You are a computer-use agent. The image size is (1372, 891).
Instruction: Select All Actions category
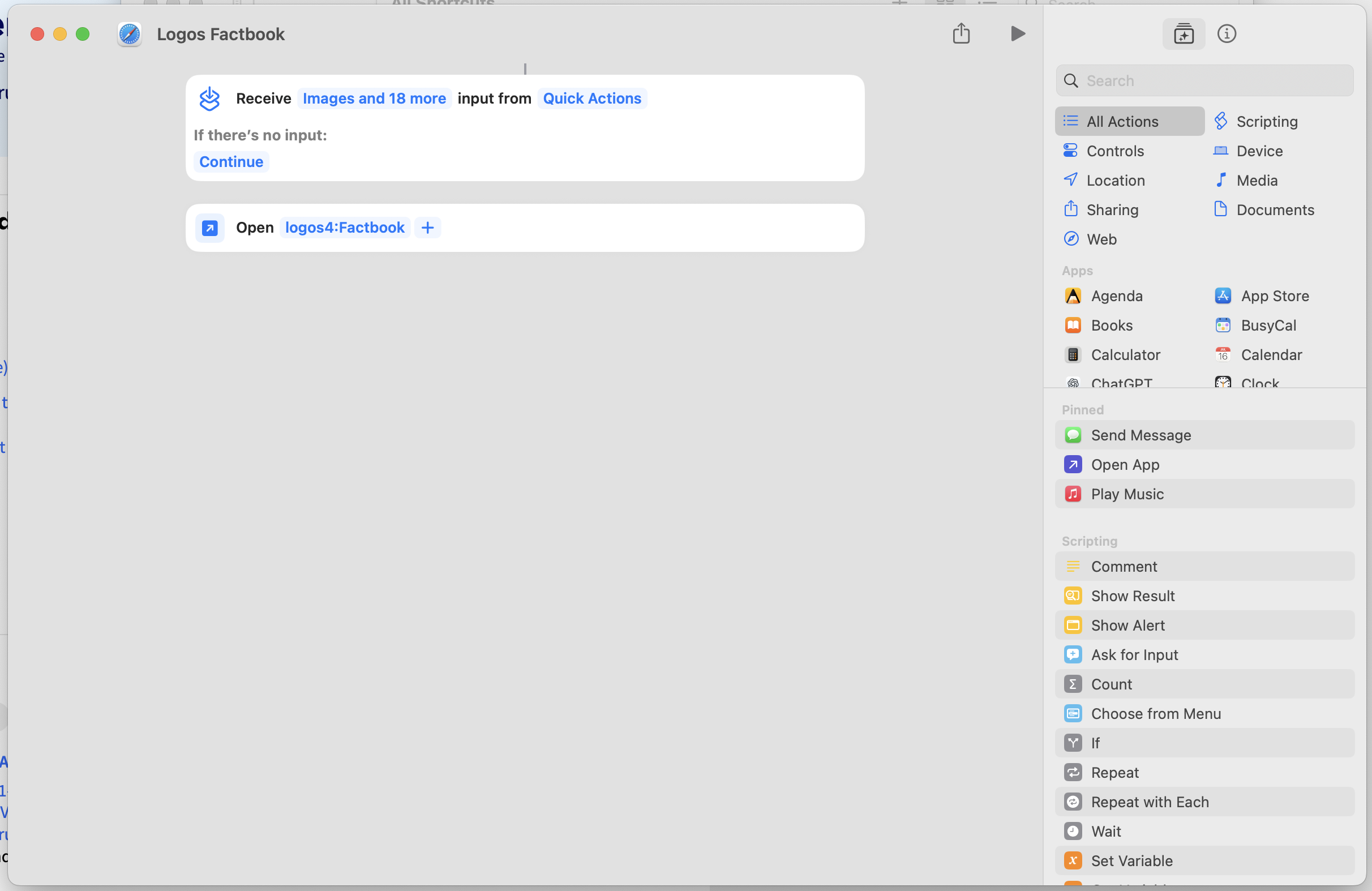pyautogui.click(x=1129, y=122)
